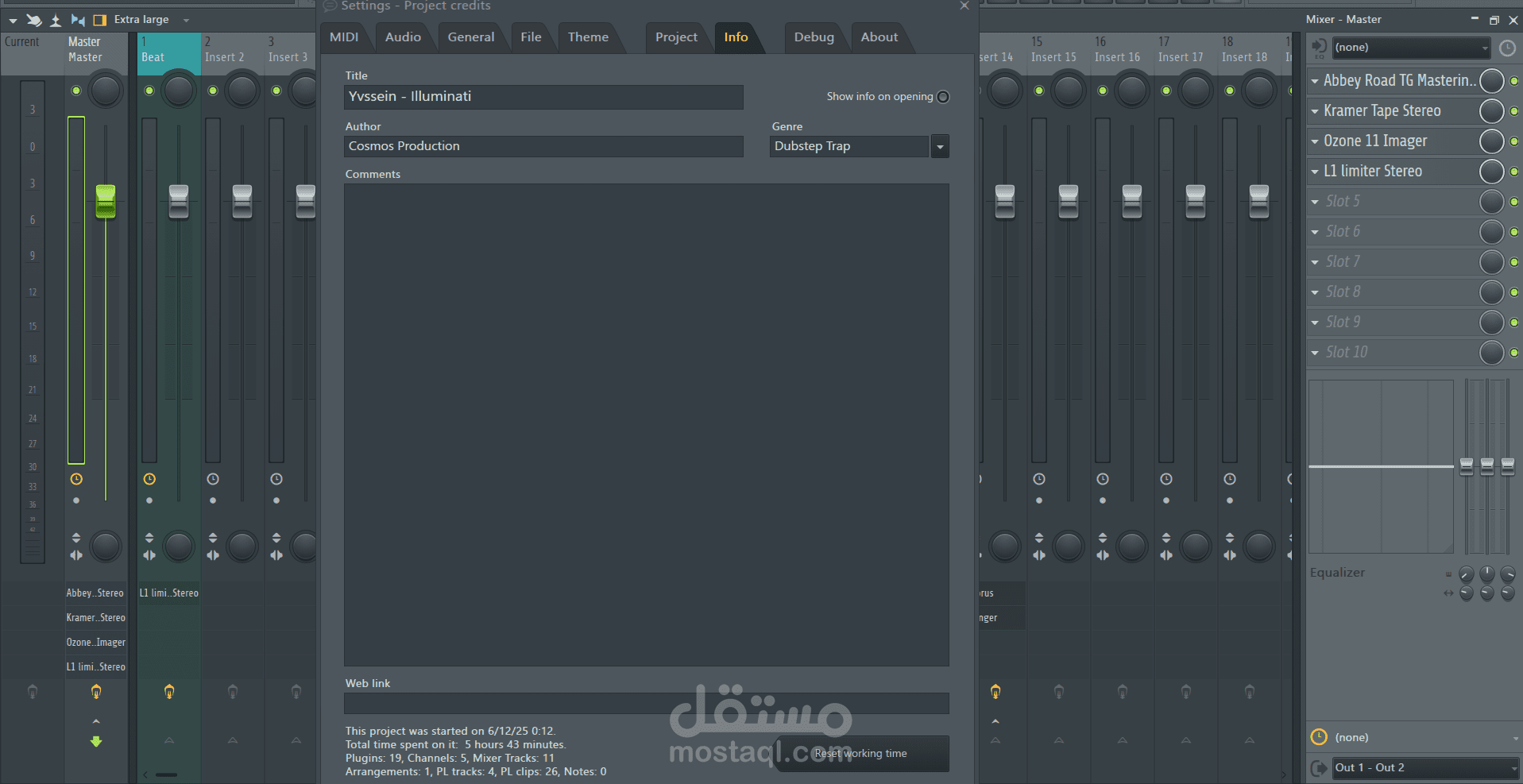
Task: Click the Master track stereo separation knob
Action: 106,546
